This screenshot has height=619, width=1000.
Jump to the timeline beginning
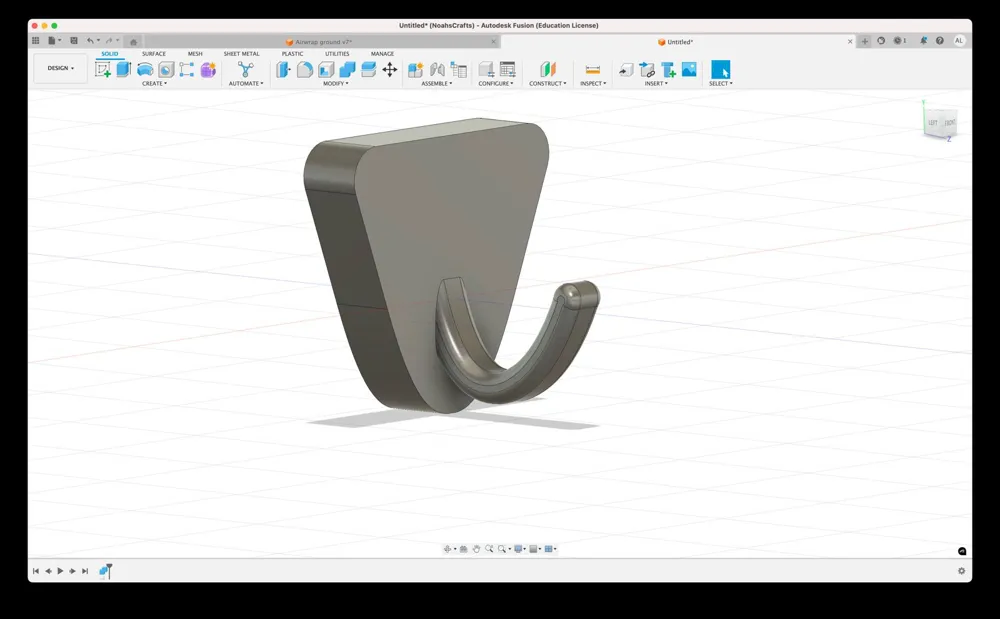(36, 571)
